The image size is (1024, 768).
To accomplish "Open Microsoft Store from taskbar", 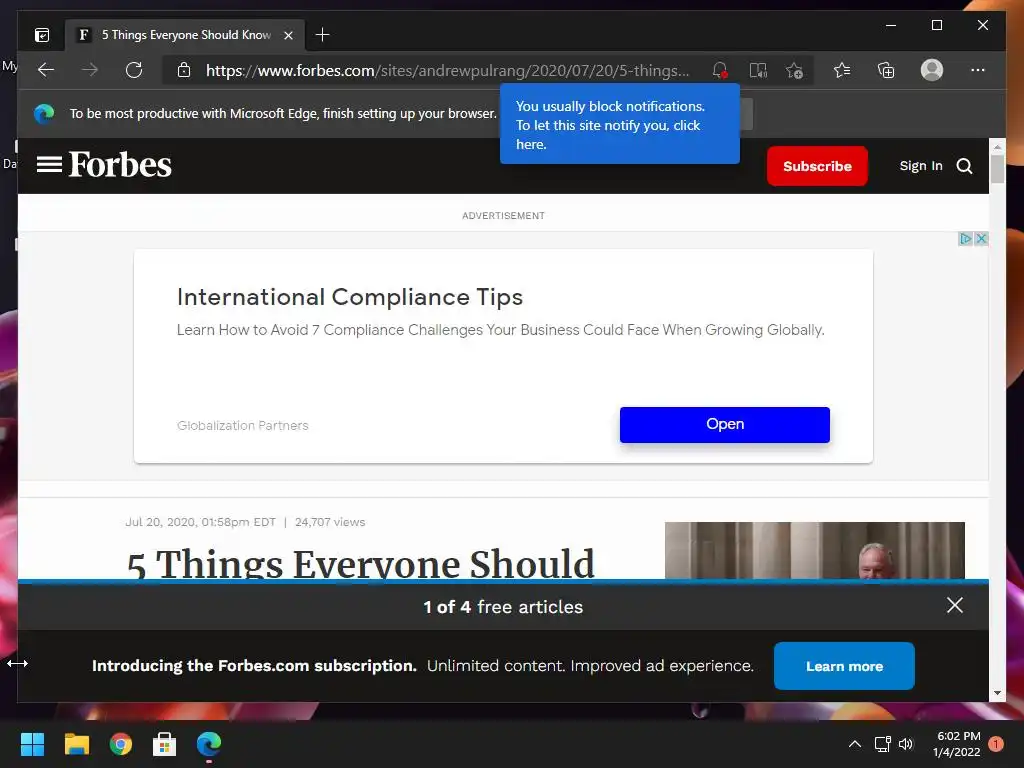I will [x=165, y=744].
